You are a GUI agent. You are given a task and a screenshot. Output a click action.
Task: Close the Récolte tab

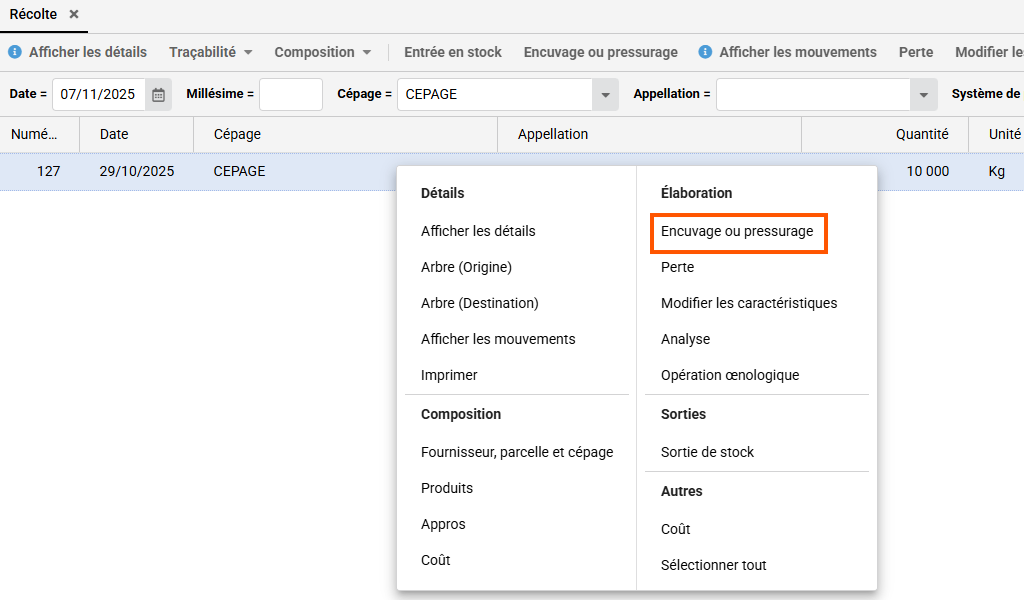[x=74, y=15]
